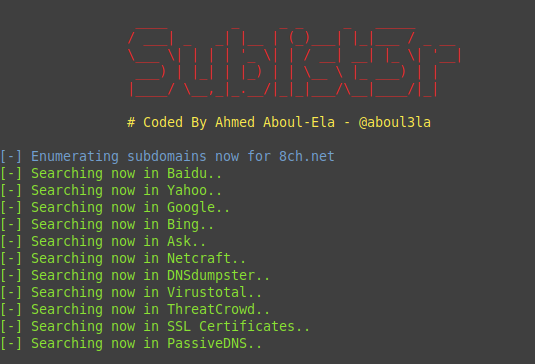Click the 'Enumerating subdomains now' line
535x364 pixels.
pyautogui.click(x=167, y=156)
